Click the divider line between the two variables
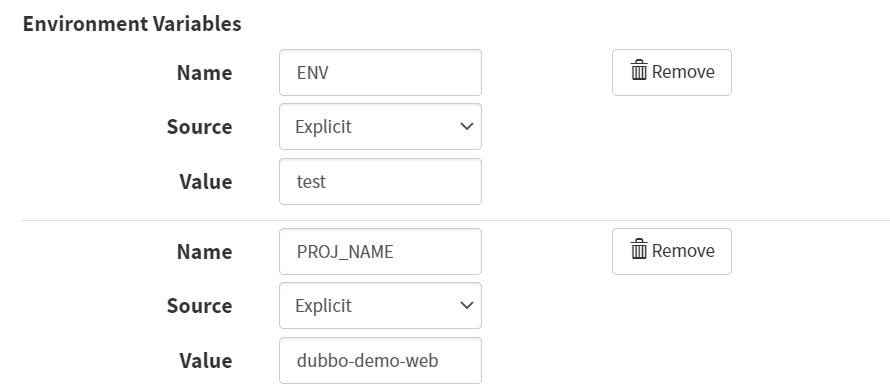Image resolution: width=890 pixels, height=386 pixels. click(x=456, y=220)
